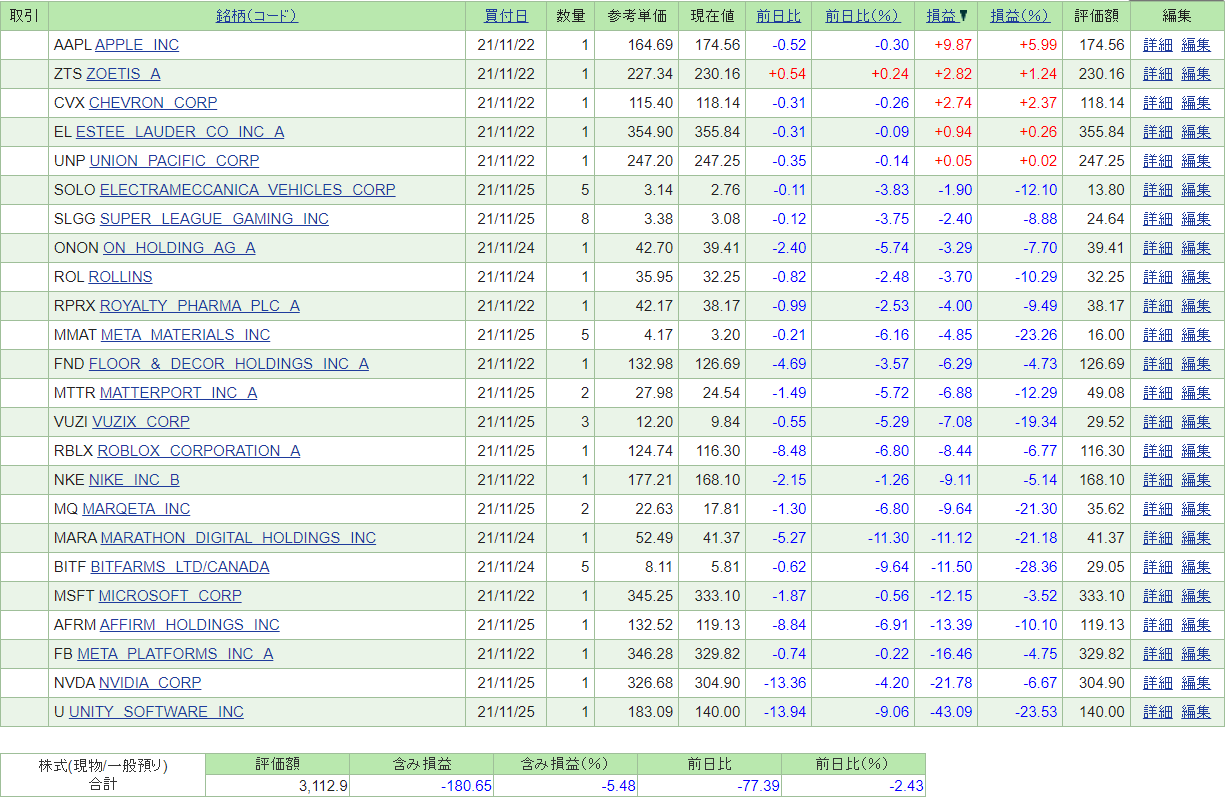1230x799 pixels.
Task: Open MARATHON DIGITAL HOLDINGS INC link
Action: tap(239, 538)
